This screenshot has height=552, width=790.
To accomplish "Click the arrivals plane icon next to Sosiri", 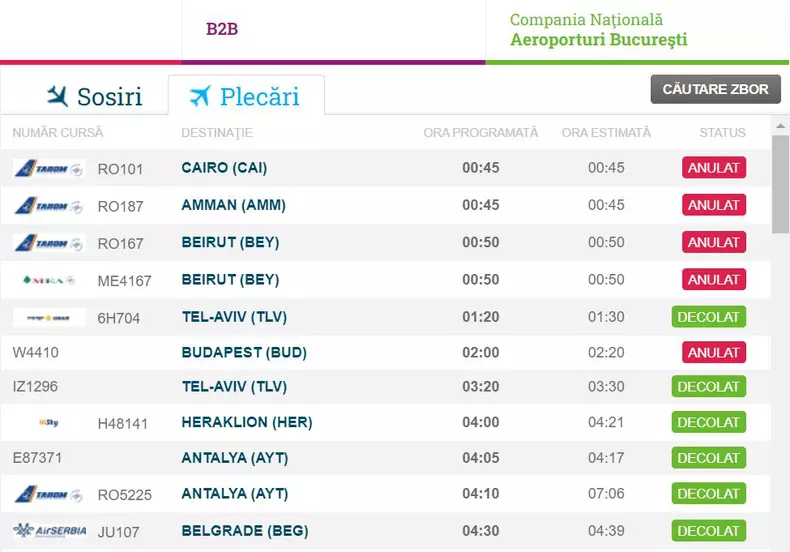I will click(x=58, y=96).
